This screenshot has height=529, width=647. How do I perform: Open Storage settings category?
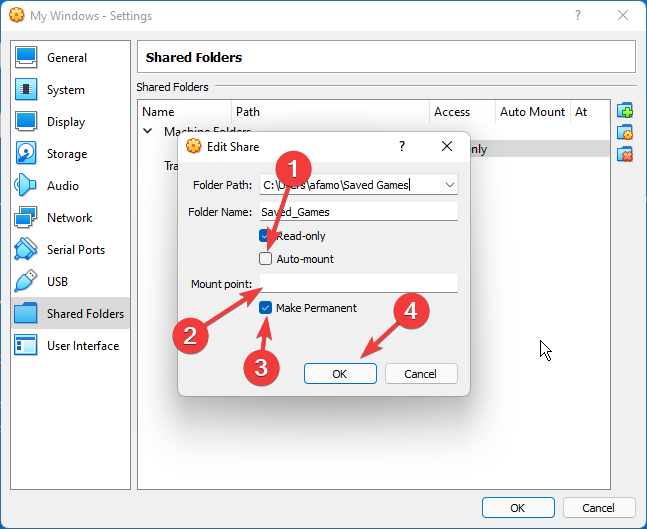(x=70, y=154)
